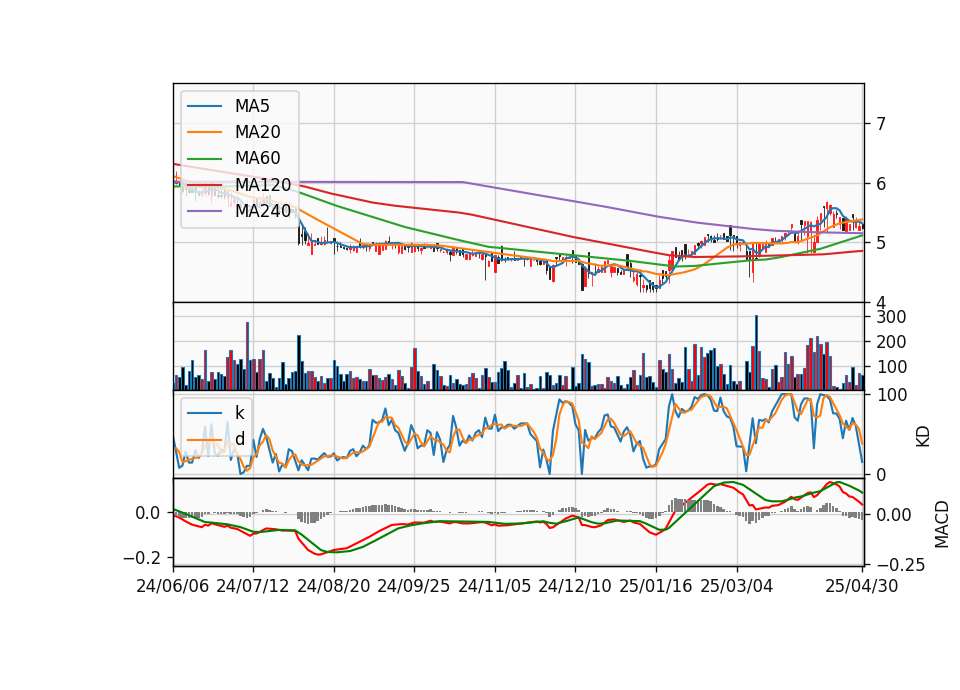The height and width of the screenshot is (690, 960).
Task: Click the orange MA20 legend line sample
Action: (x=204, y=132)
